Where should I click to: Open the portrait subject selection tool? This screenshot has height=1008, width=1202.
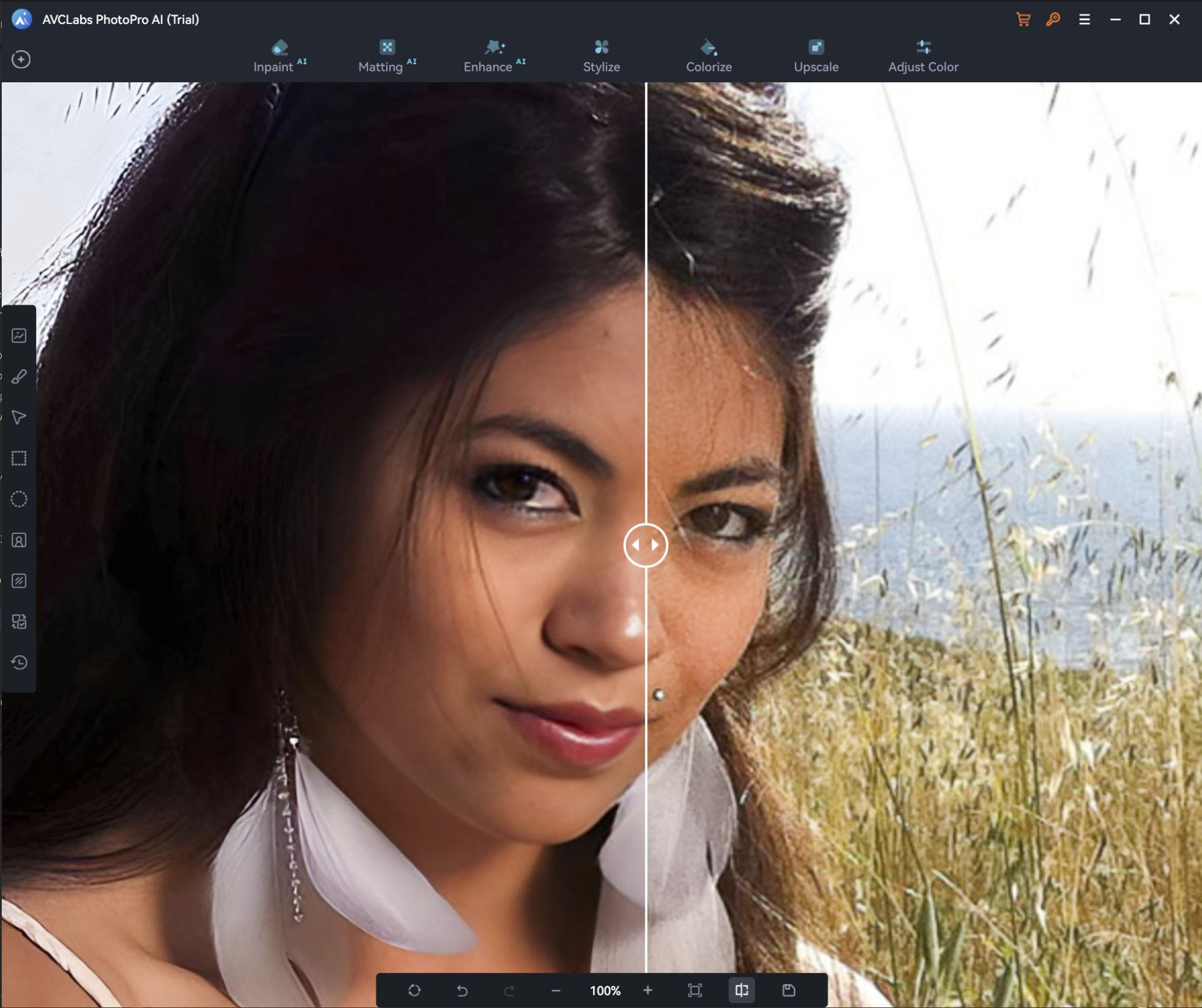point(20,540)
